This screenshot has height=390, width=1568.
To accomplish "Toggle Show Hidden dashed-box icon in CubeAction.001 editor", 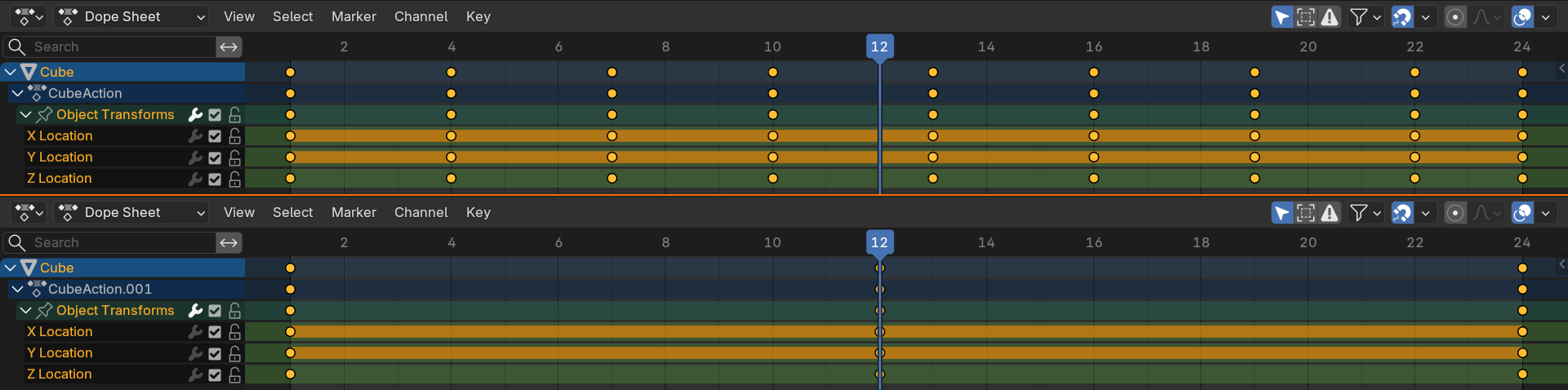I will (1306, 212).
